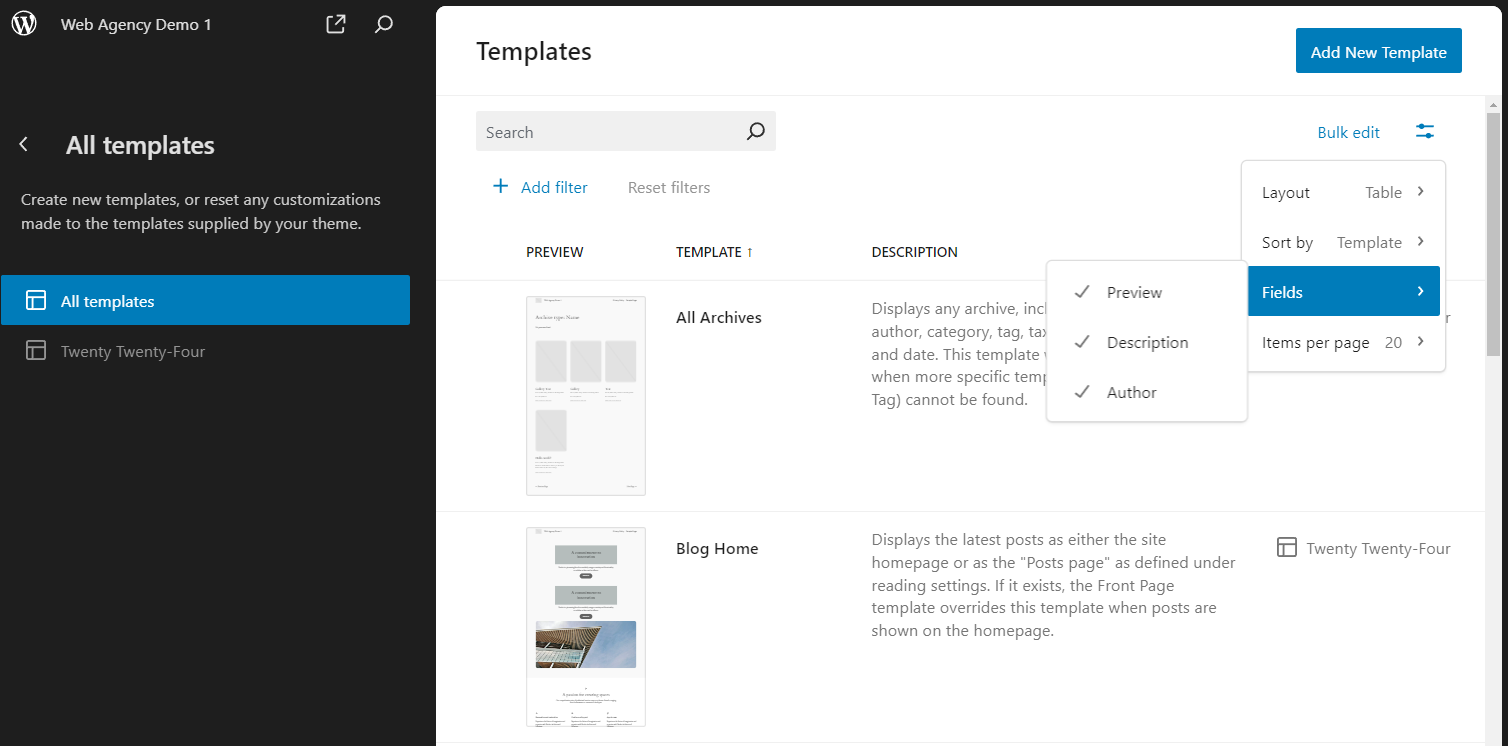The height and width of the screenshot is (746, 1508).
Task: Click the WordPress logo icon
Action: click(24, 24)
